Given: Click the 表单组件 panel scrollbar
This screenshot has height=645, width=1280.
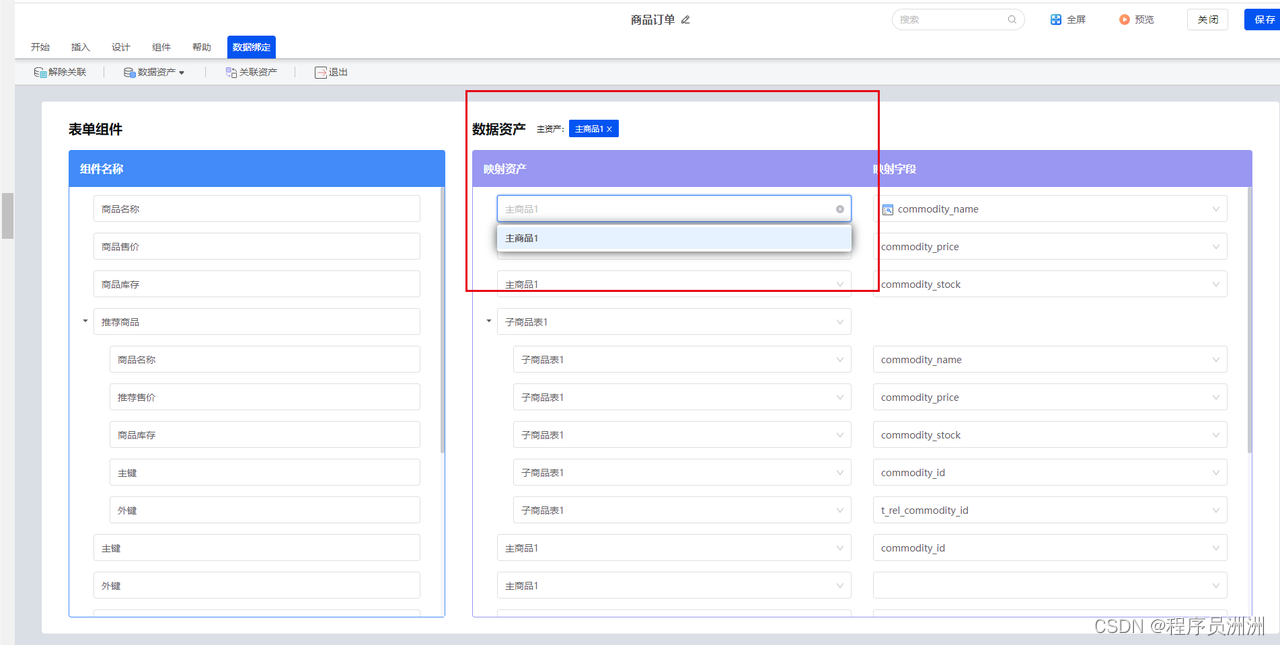Looking at the screenshot, I should point(442,320).
